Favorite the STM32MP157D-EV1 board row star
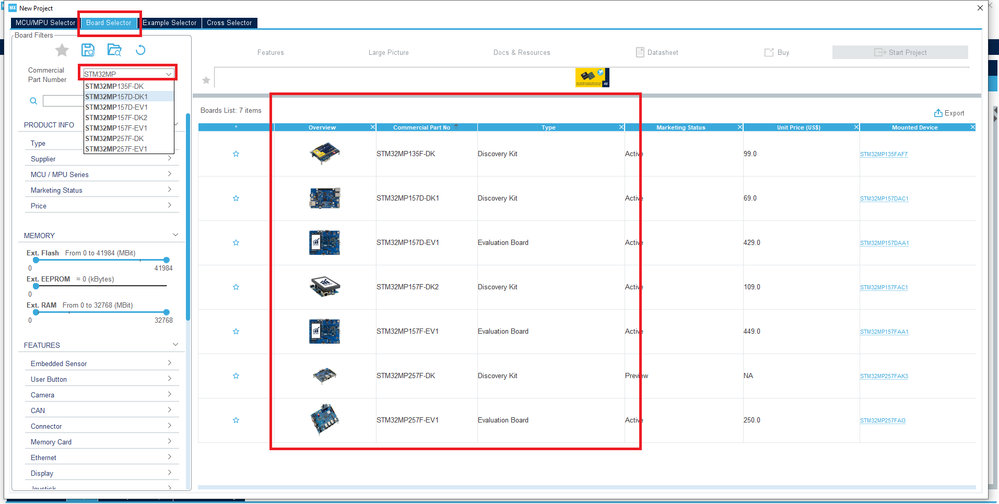The height and width of the screenshot is (504, 999). (236, 243)
